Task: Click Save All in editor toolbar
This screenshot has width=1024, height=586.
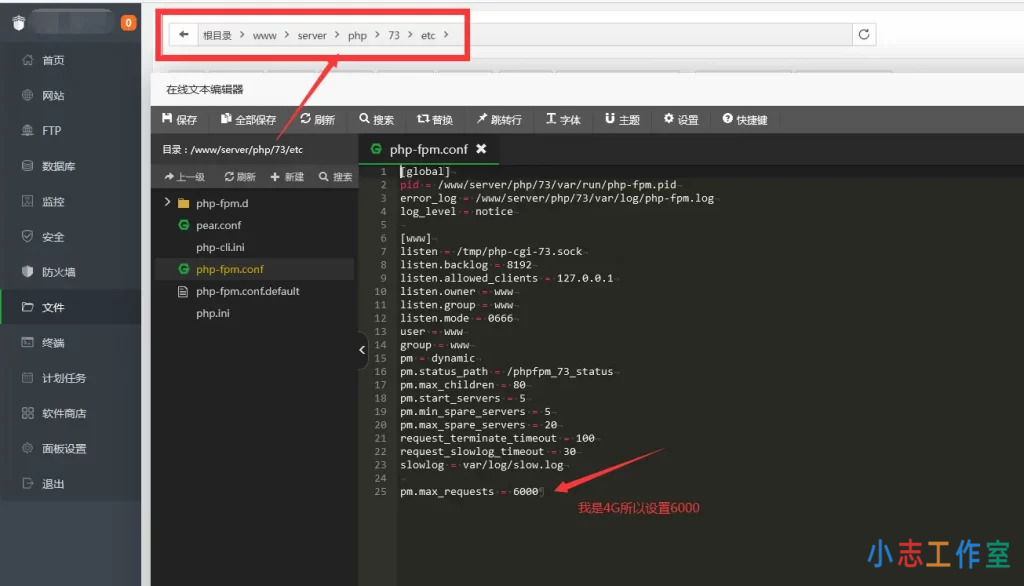Action: [x=248, y=120]
